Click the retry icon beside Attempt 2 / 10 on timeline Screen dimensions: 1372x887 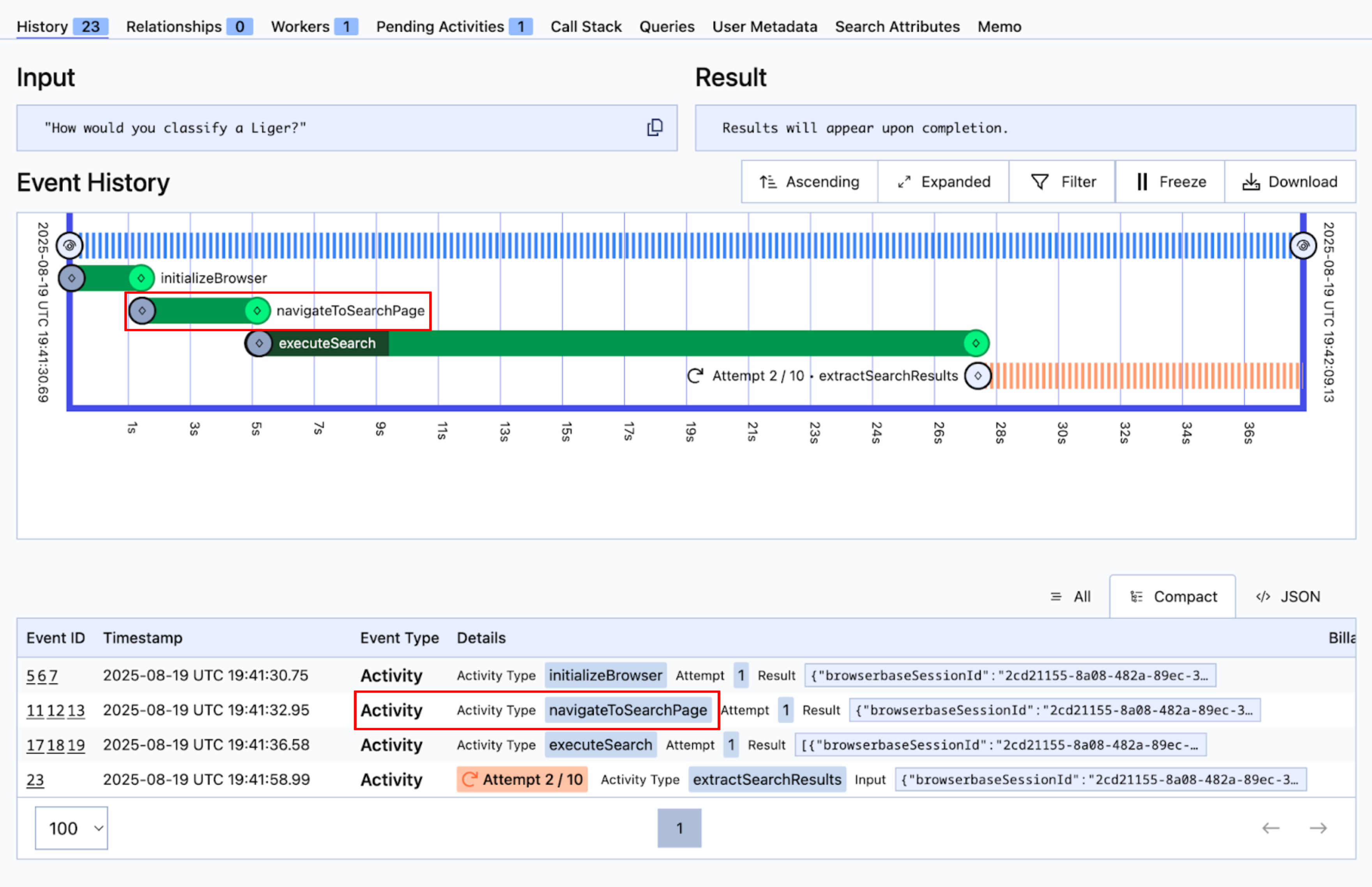[696, 376]
